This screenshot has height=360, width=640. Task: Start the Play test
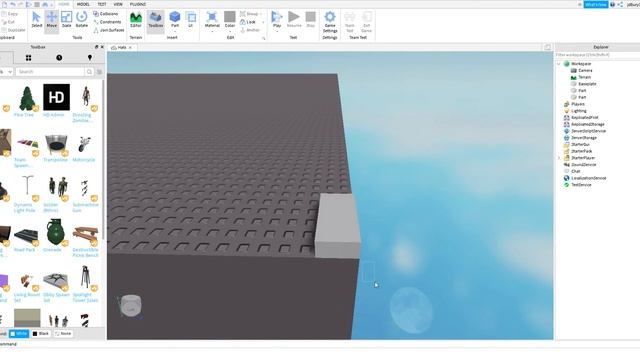[x=277, y=18]
